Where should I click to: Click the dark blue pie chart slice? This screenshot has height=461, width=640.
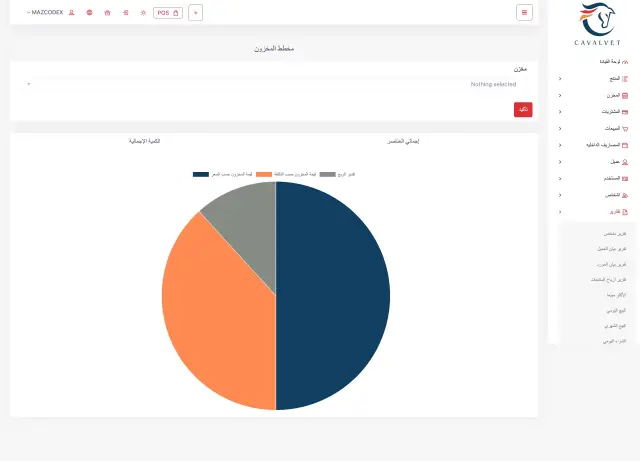[x=335, y=296]
